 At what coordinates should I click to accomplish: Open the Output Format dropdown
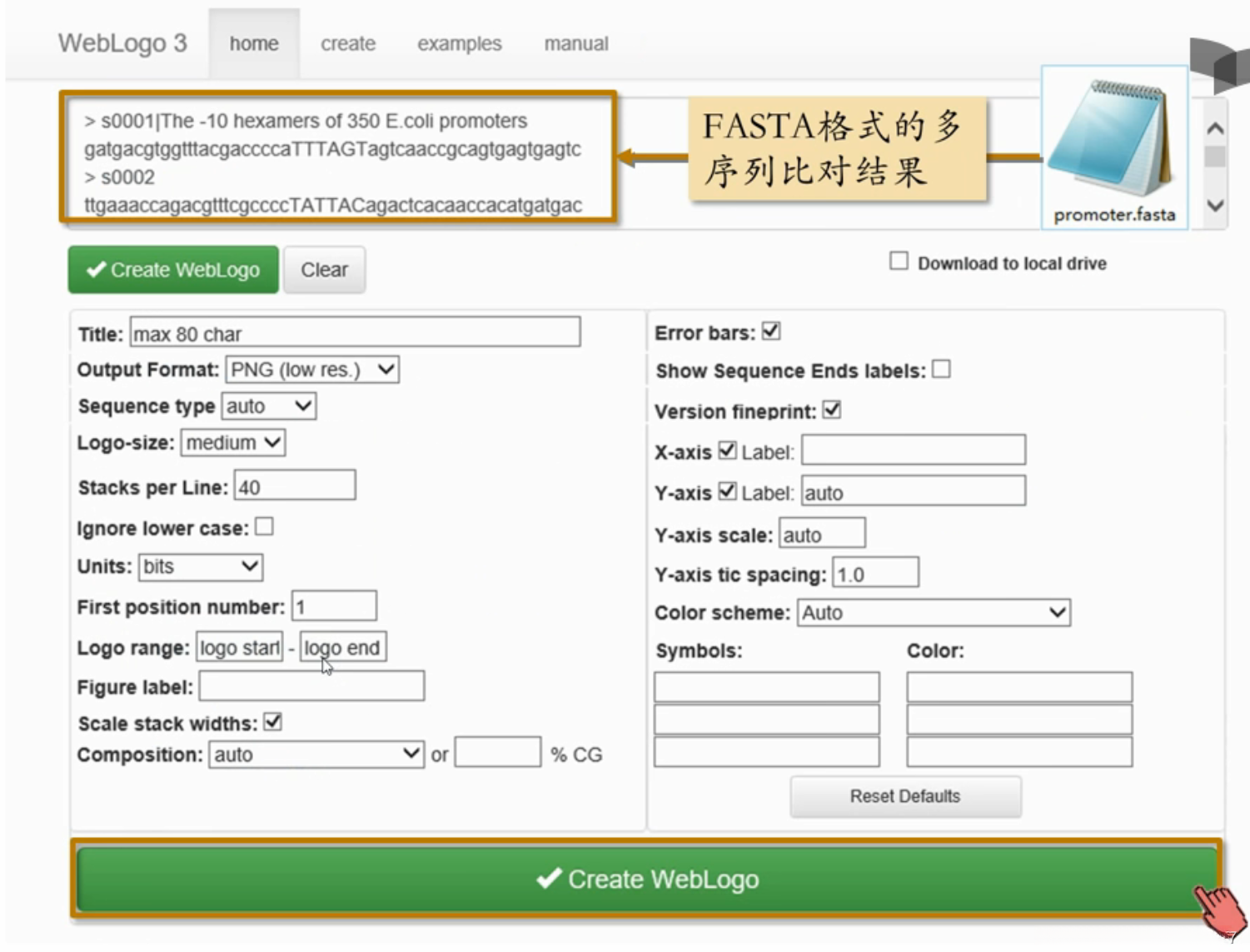coord(311,369)
